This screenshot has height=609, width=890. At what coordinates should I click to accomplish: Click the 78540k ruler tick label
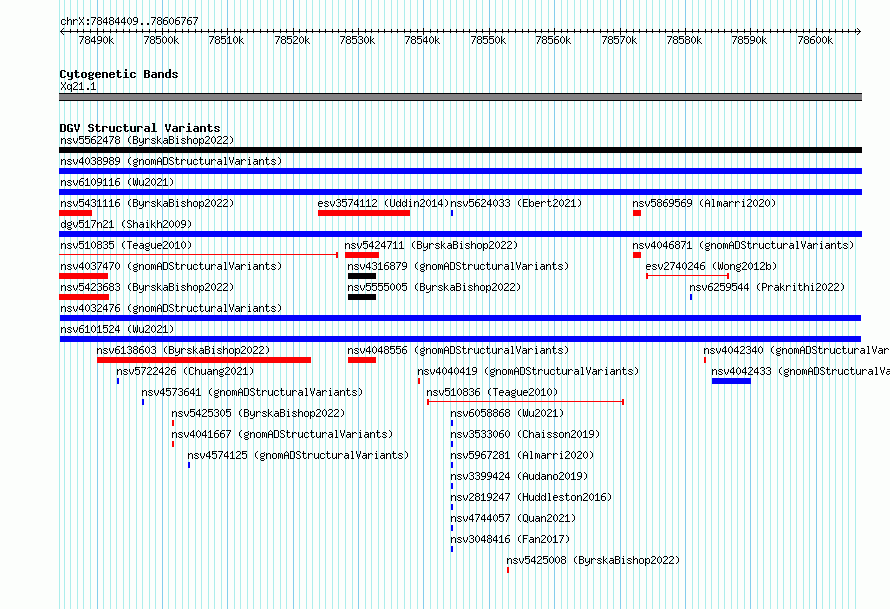pos(422,40)
